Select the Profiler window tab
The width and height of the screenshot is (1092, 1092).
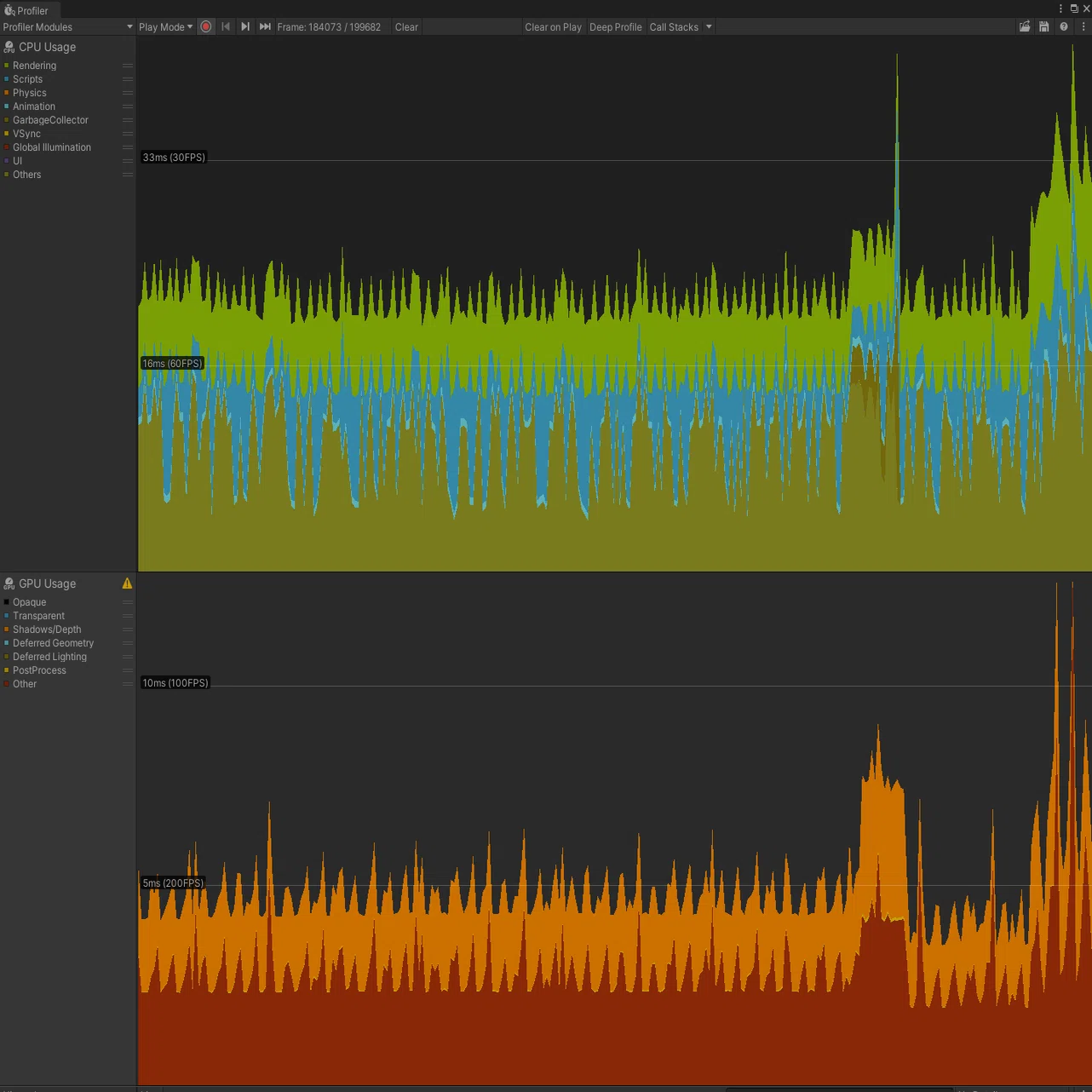26,10
